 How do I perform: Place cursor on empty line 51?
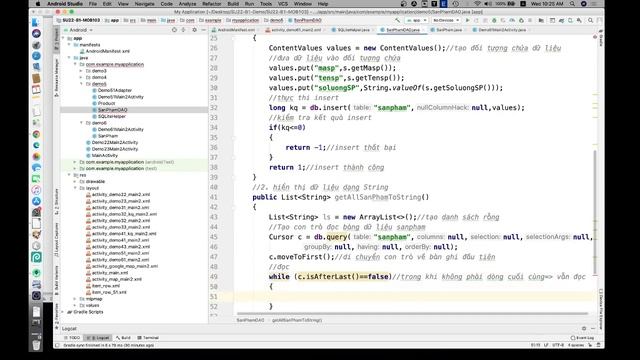tap(412, 296)
